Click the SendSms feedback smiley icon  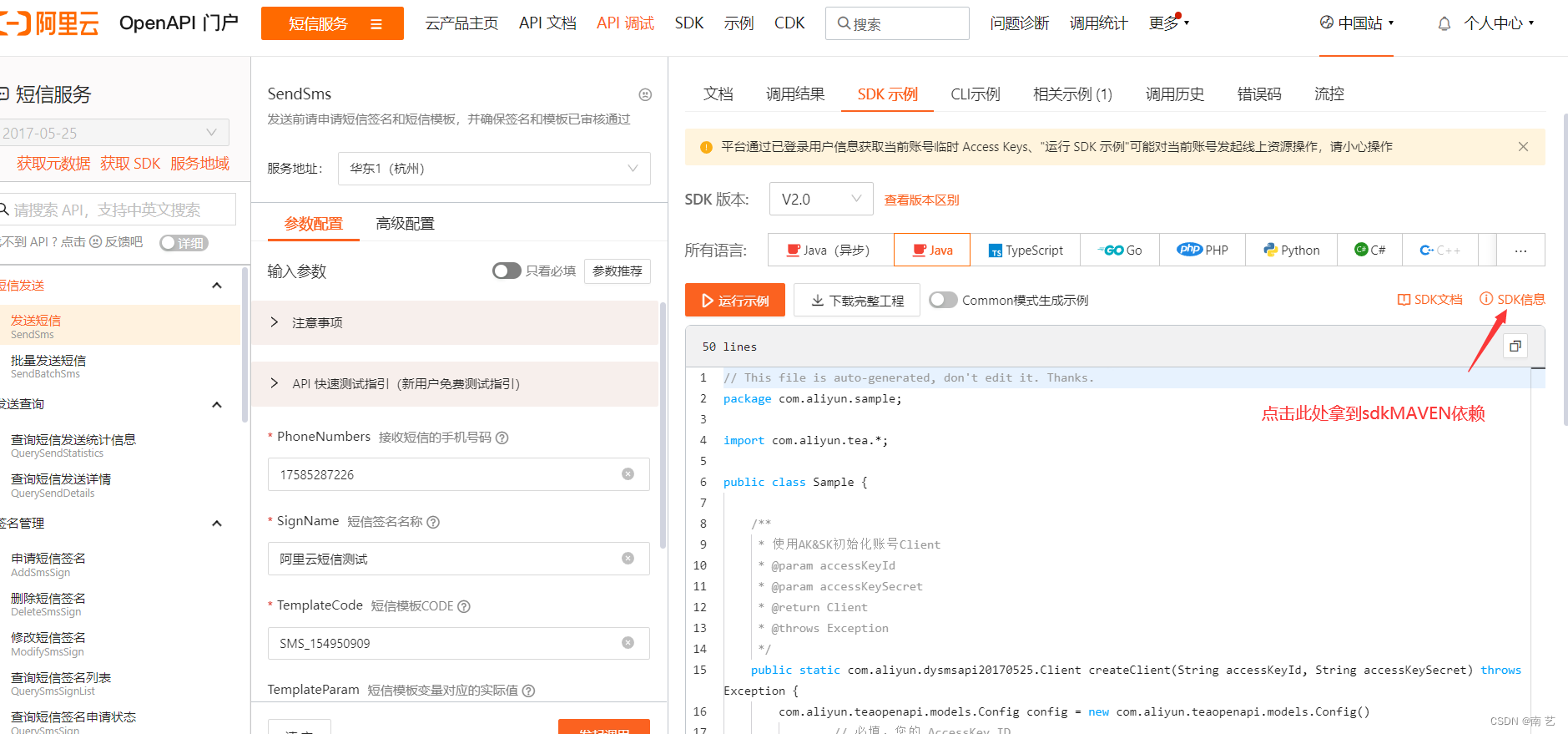pyautogui.click(x=645, y=94)
